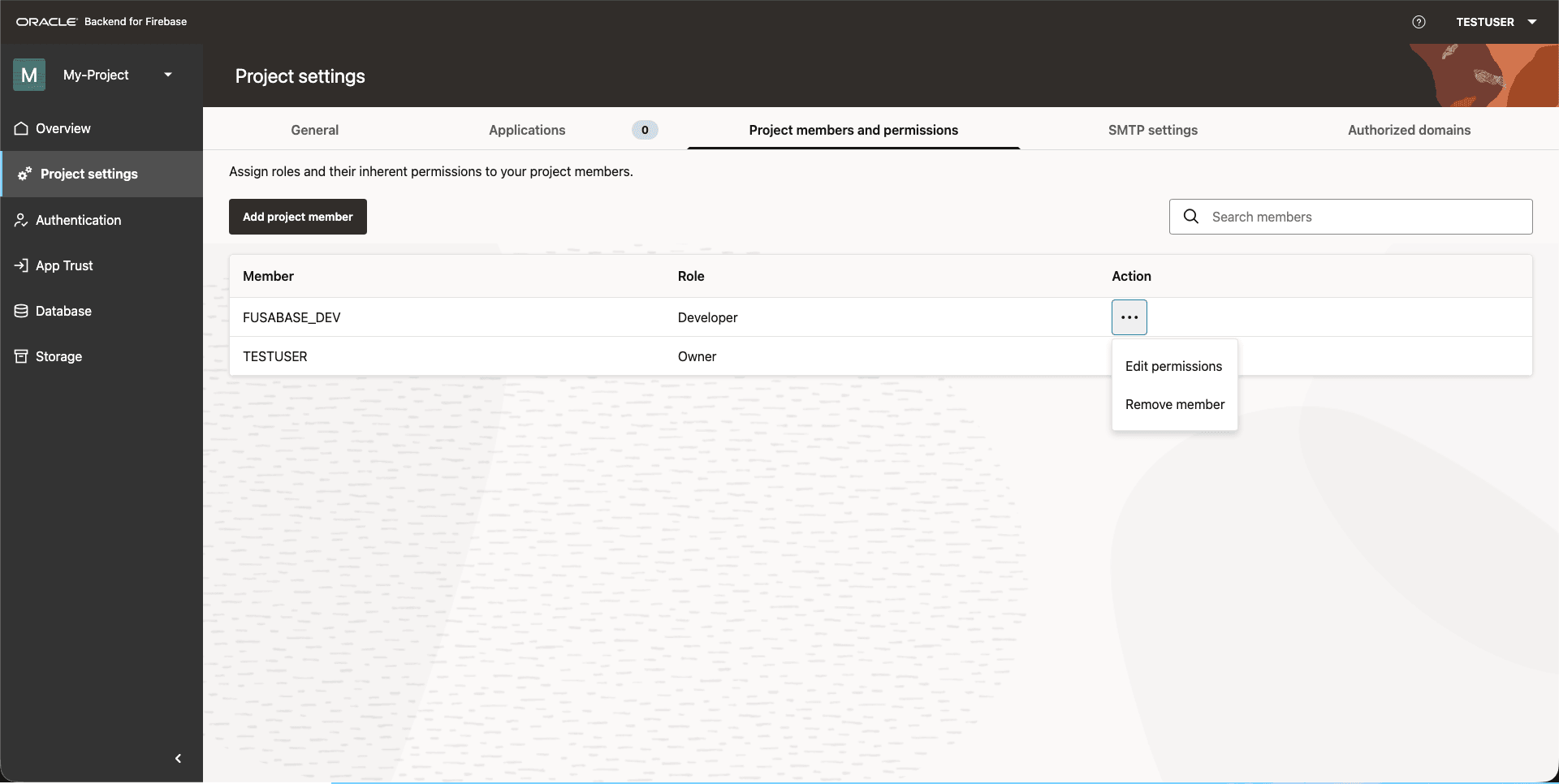Switch to the Applications tab
The width and height of the screenshot is (1559, 784).
pos(527,130)
